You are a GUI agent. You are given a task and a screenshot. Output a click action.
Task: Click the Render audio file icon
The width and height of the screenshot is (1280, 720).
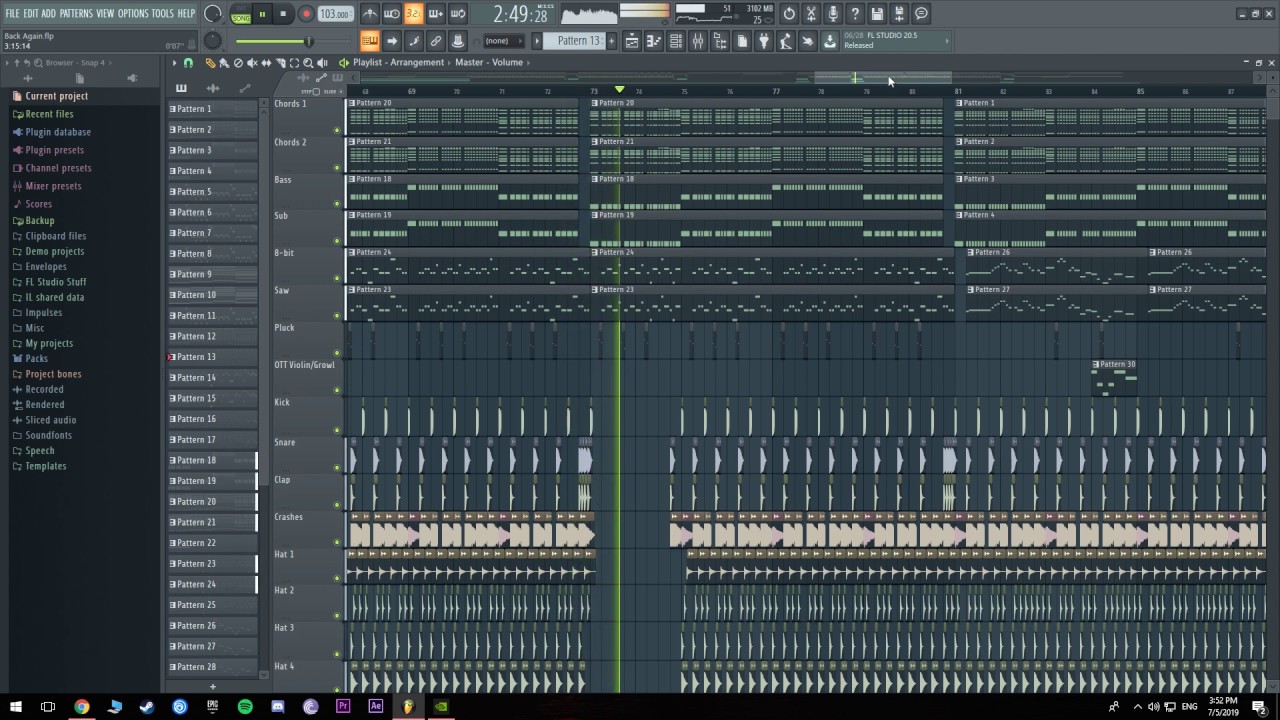(899, 14)
